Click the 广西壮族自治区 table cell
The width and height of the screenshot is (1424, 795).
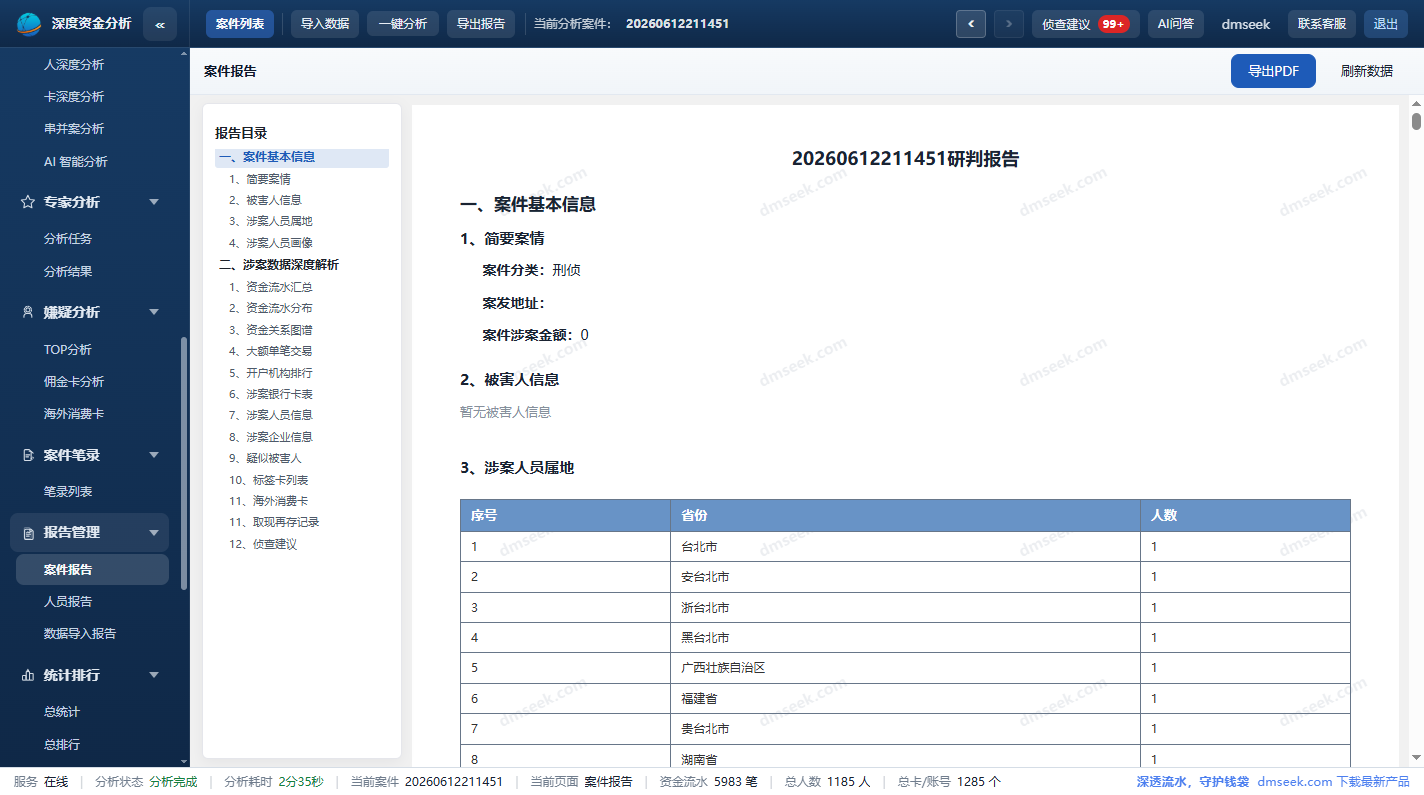click(x=905, y=668)
